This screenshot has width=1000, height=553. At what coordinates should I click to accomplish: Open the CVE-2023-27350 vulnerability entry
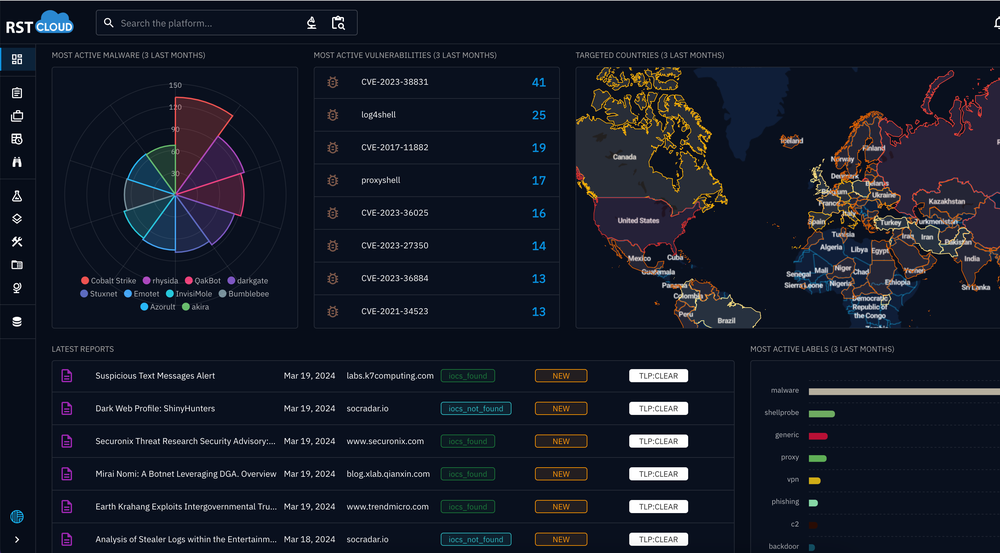[436, 246]
